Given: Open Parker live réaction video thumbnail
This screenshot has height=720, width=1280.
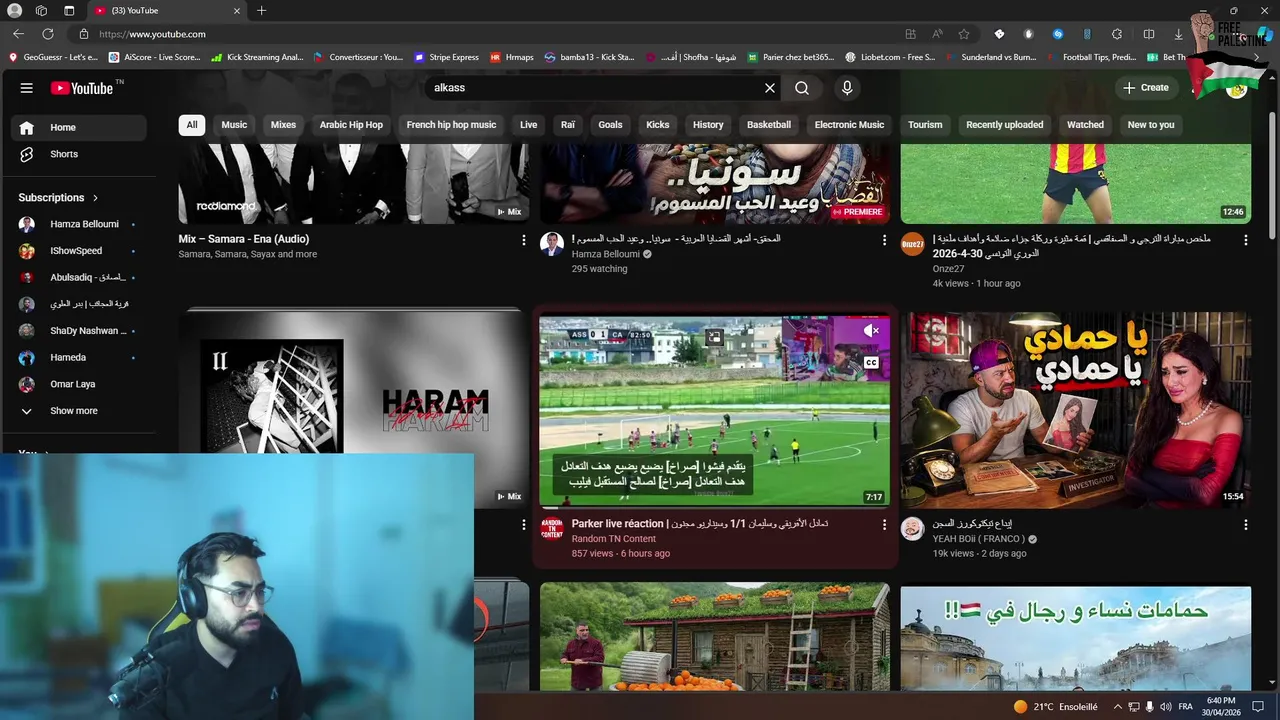Looking at the screenshot, I should point(714,411).
